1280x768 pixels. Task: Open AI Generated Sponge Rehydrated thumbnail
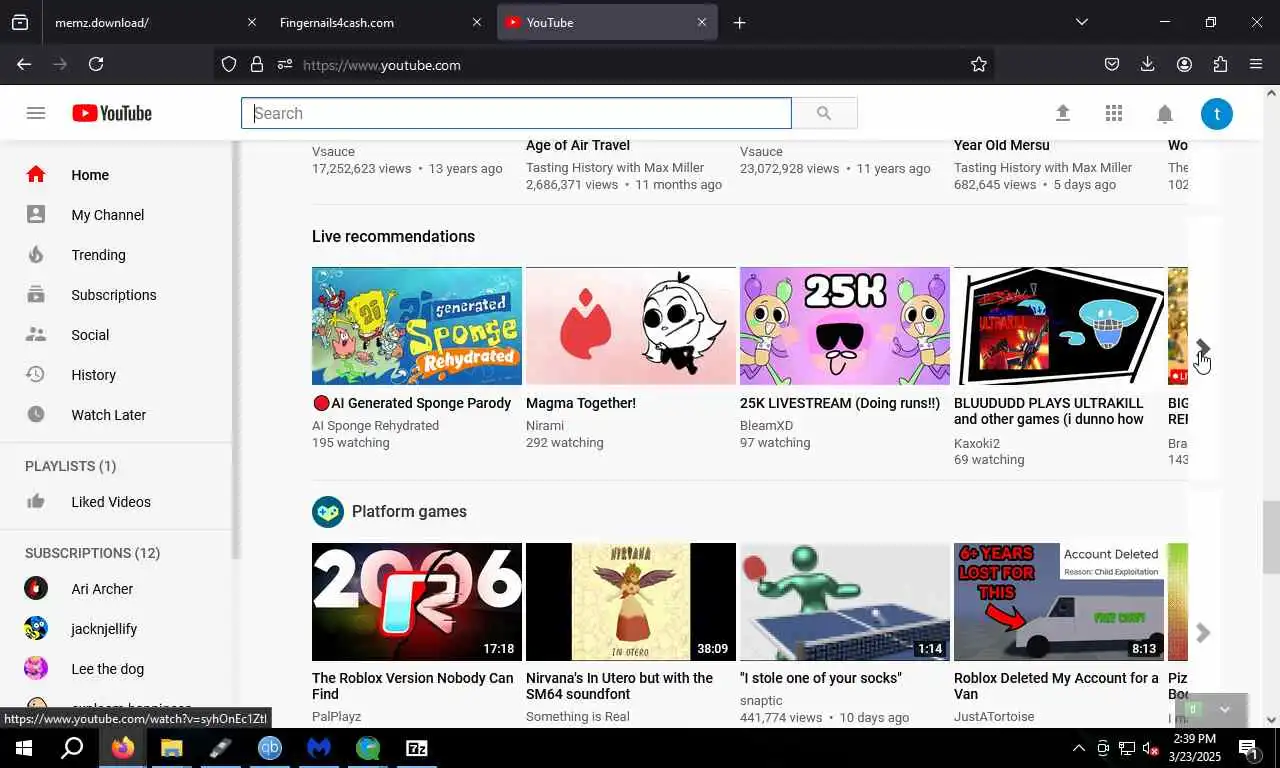point(417,326)
